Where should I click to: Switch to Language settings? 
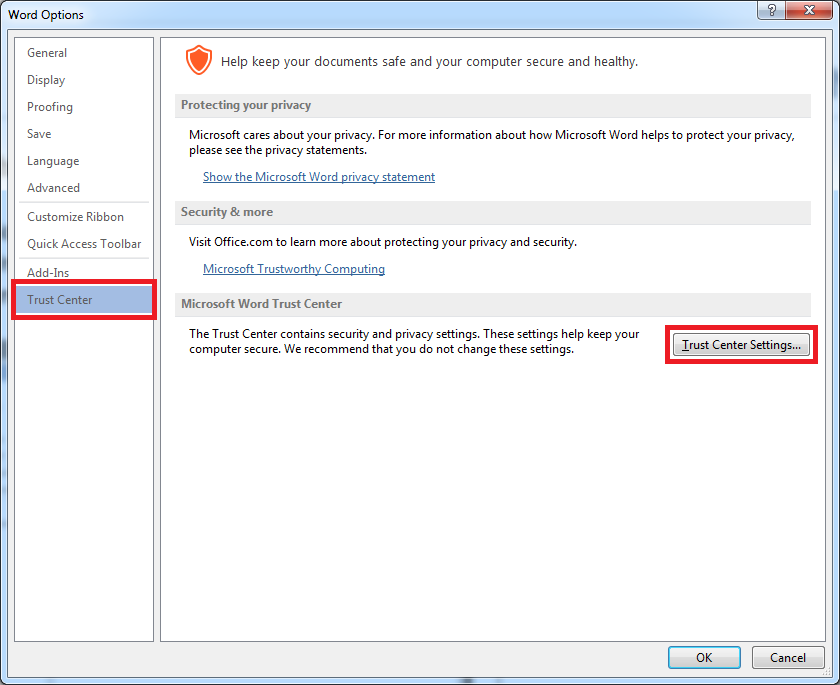tap(53, 161)
